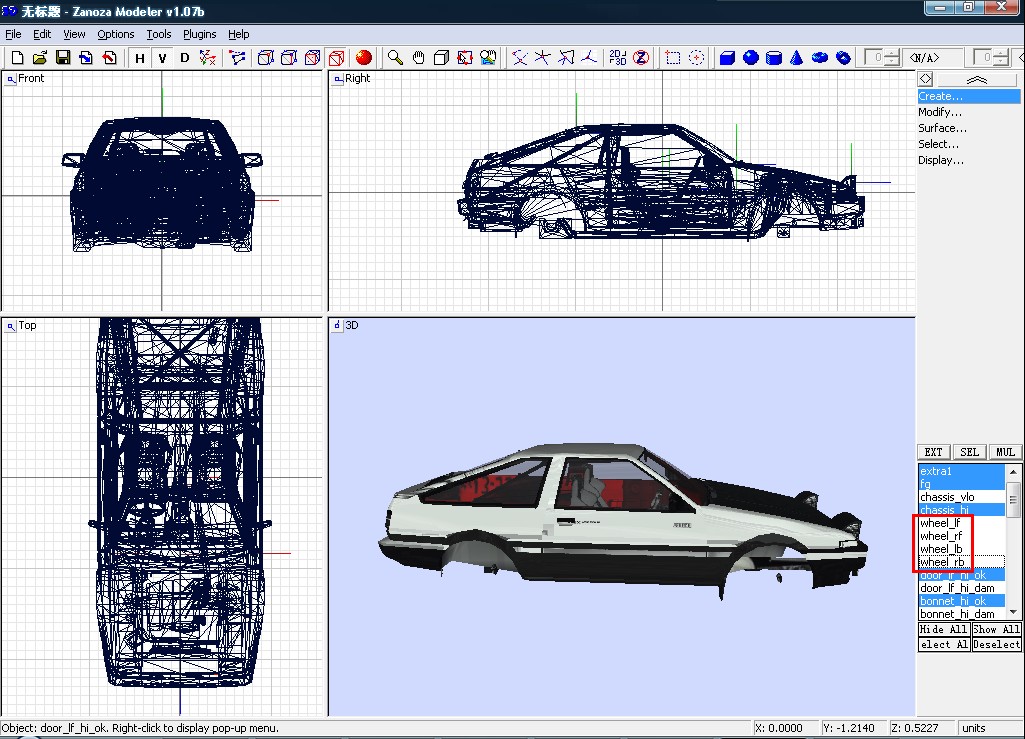Click the torus primitive icon
1025x739 pixels.
(820, 58)
